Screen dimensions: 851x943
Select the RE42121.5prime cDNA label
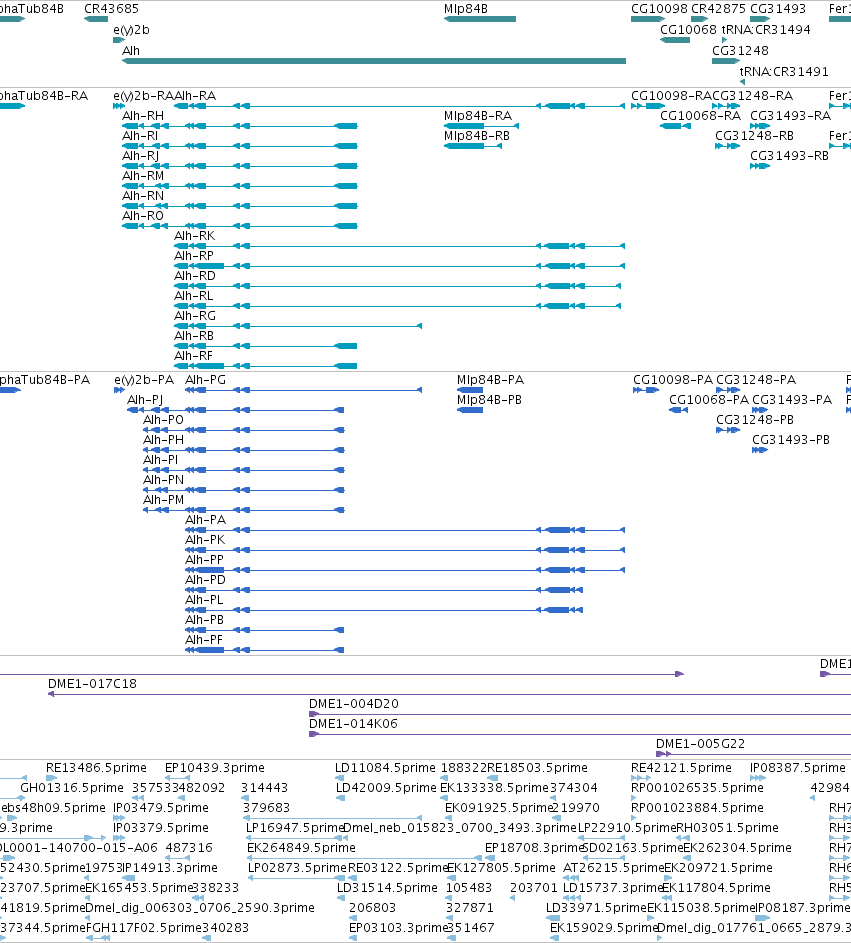coord(681,768)
